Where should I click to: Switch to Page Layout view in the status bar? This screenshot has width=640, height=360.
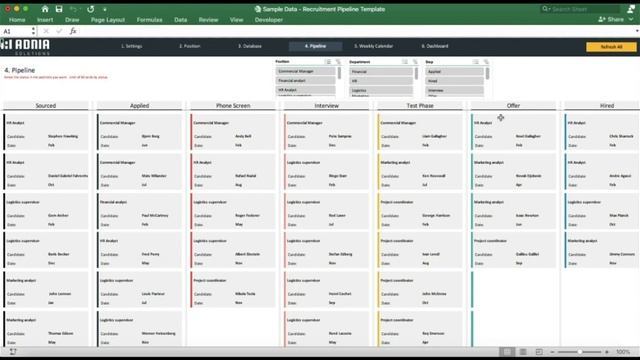point(523,352)
